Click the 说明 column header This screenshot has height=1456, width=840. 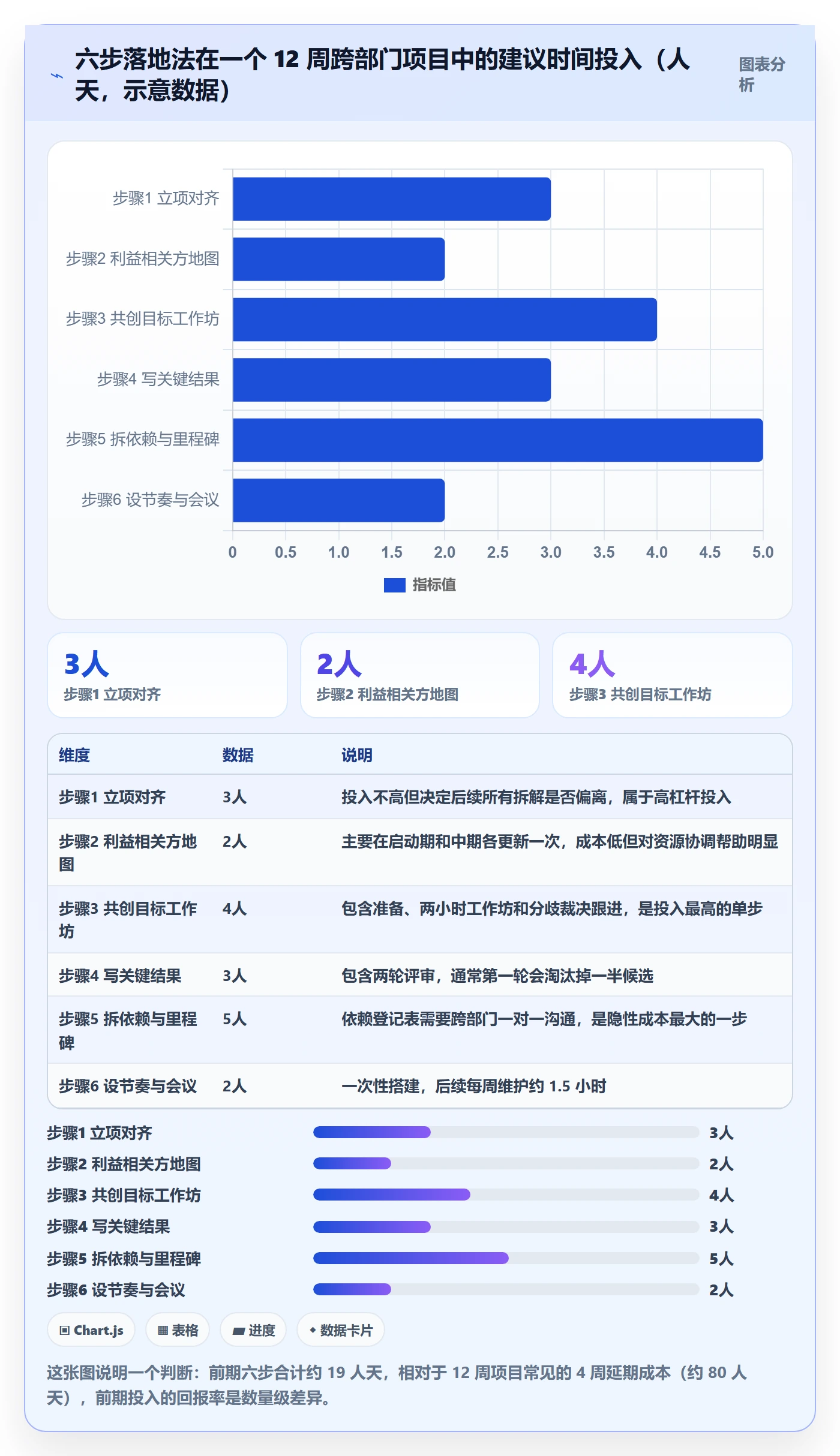(357, 755)
